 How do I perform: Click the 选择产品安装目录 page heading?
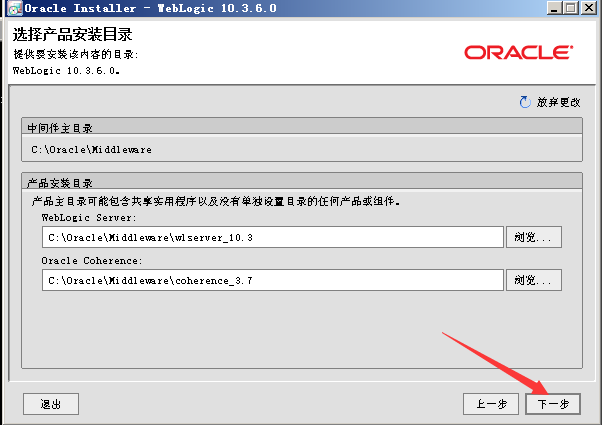[73, 35]
